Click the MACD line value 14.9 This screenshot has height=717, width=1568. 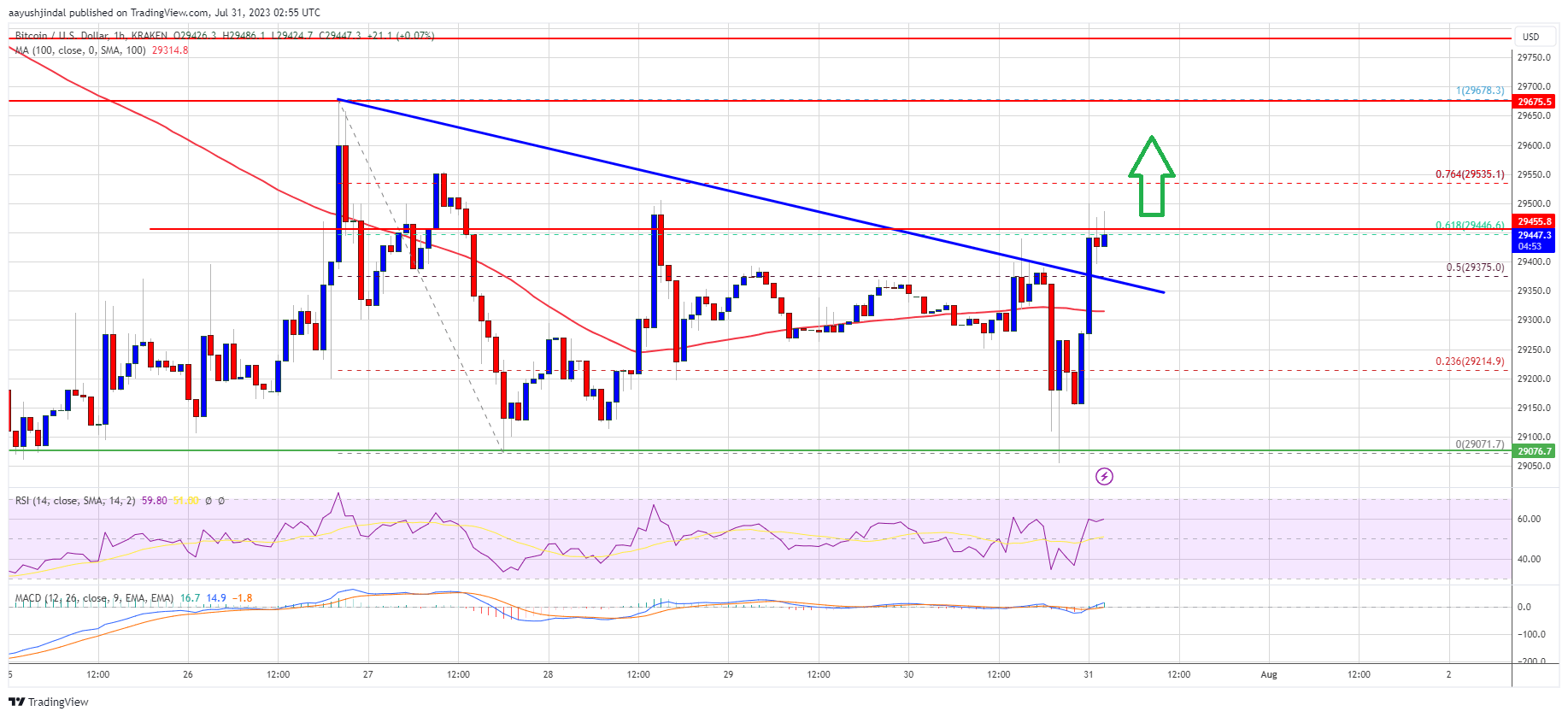216,598
